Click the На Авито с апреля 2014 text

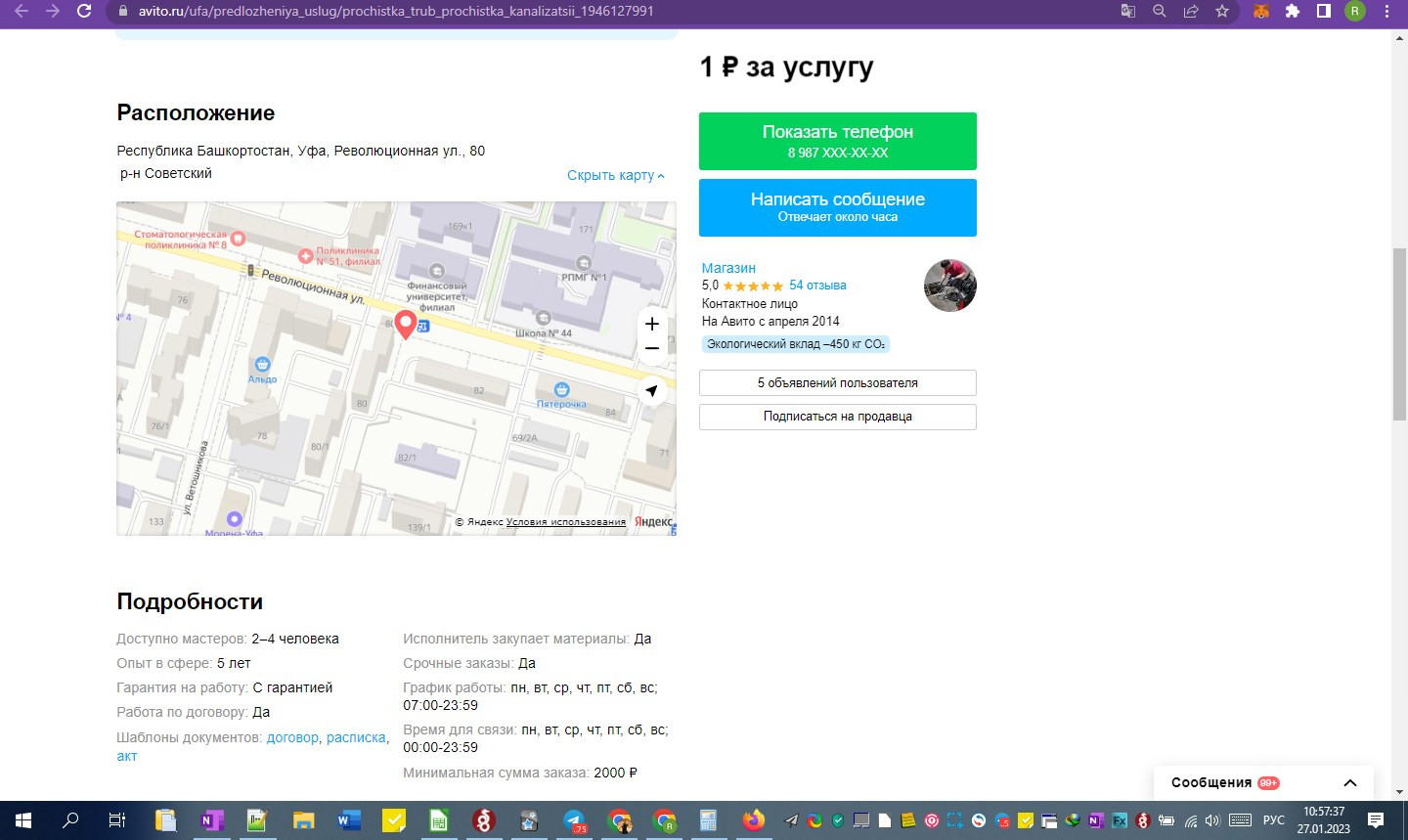pos(770,321)
